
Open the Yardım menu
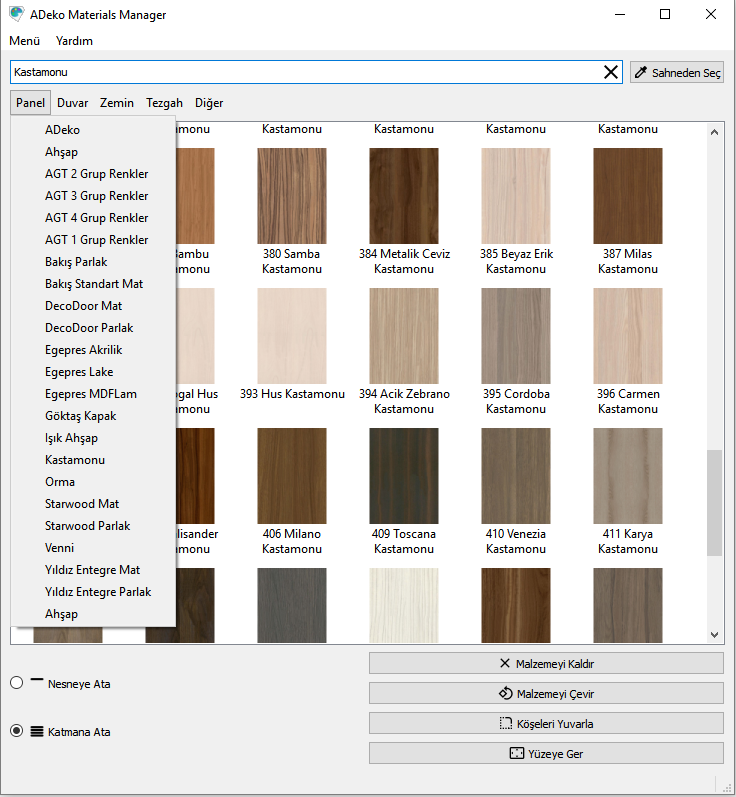pos(74,41)
